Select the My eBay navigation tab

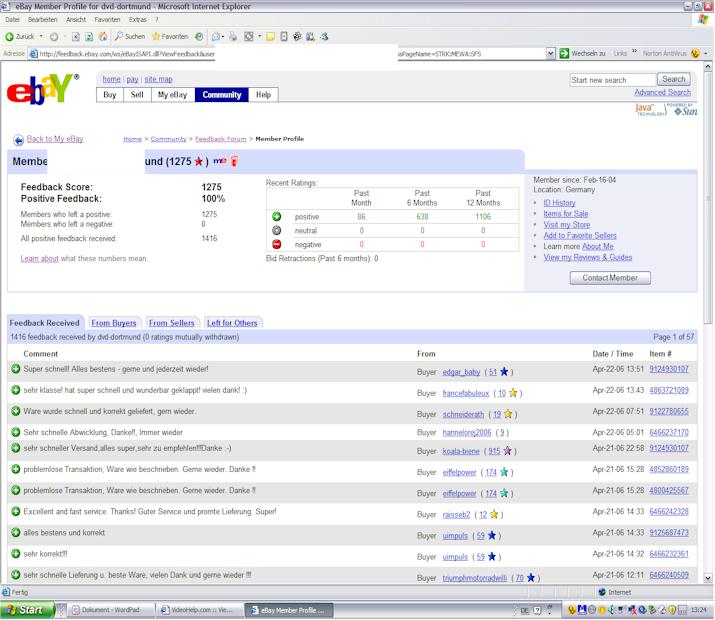[172, 95]
